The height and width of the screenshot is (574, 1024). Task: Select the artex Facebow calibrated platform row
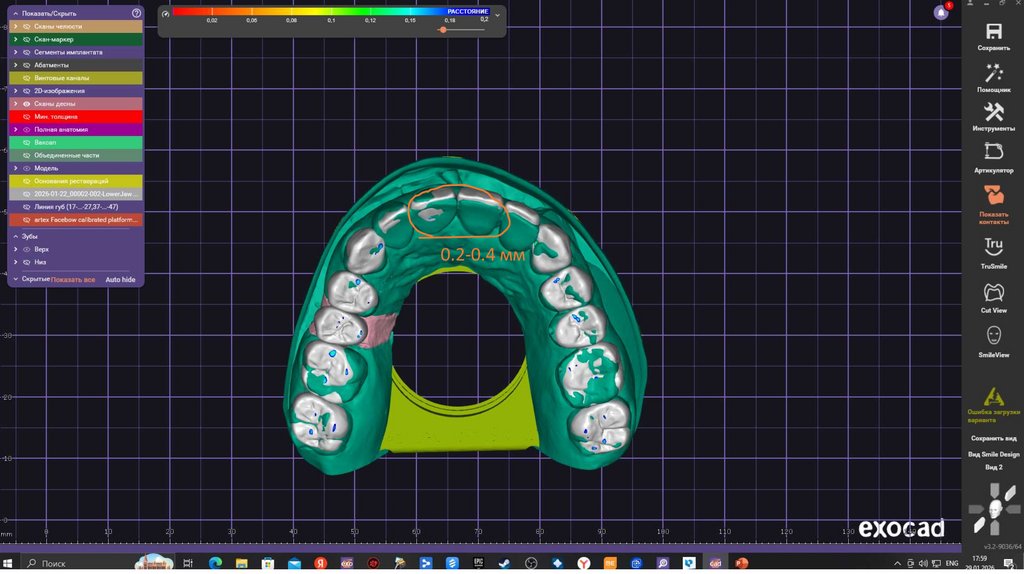point(76,219)
